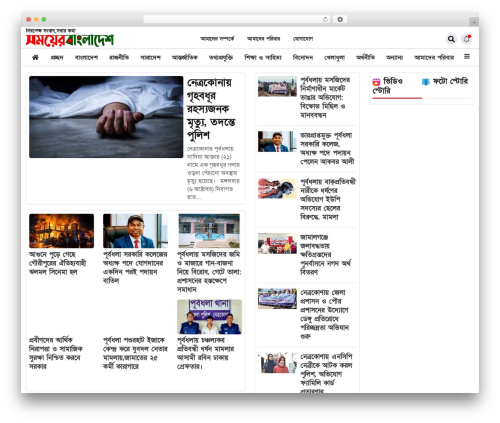Click the ফটো স্টোরি blue book icon
The width and height of the screenshot is (500, 423).
425,82
